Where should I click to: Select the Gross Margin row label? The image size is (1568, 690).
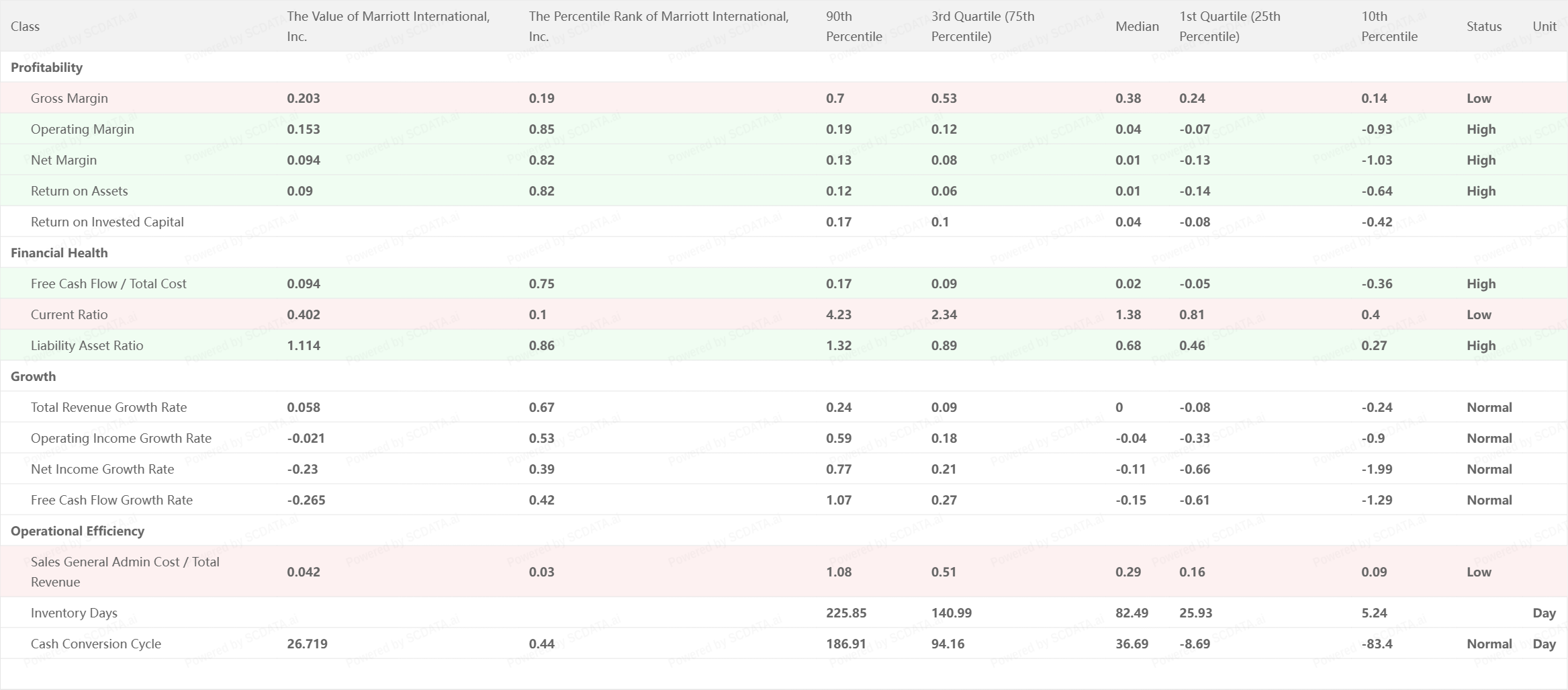click(69, 98)
